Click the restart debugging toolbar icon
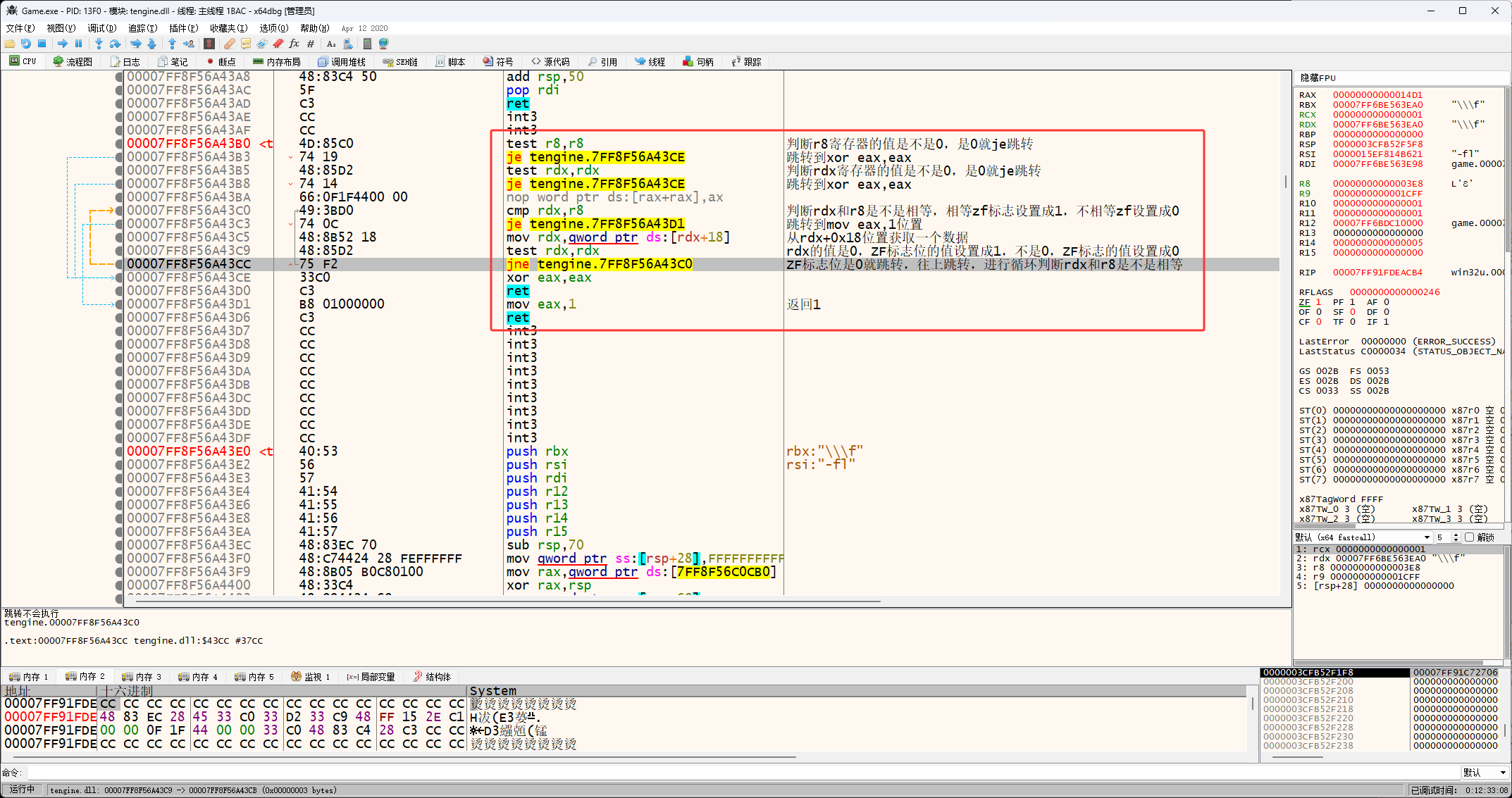This screenshot has height=798, width=1512. (25, 44)
